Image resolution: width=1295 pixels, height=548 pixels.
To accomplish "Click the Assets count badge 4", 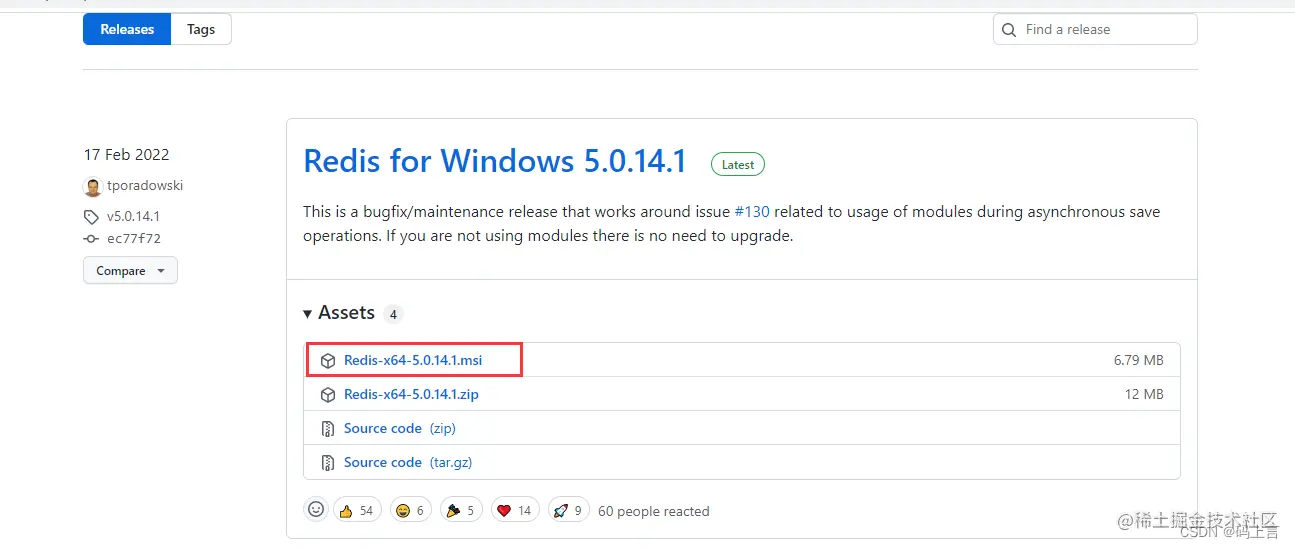I will click(393, 314).
